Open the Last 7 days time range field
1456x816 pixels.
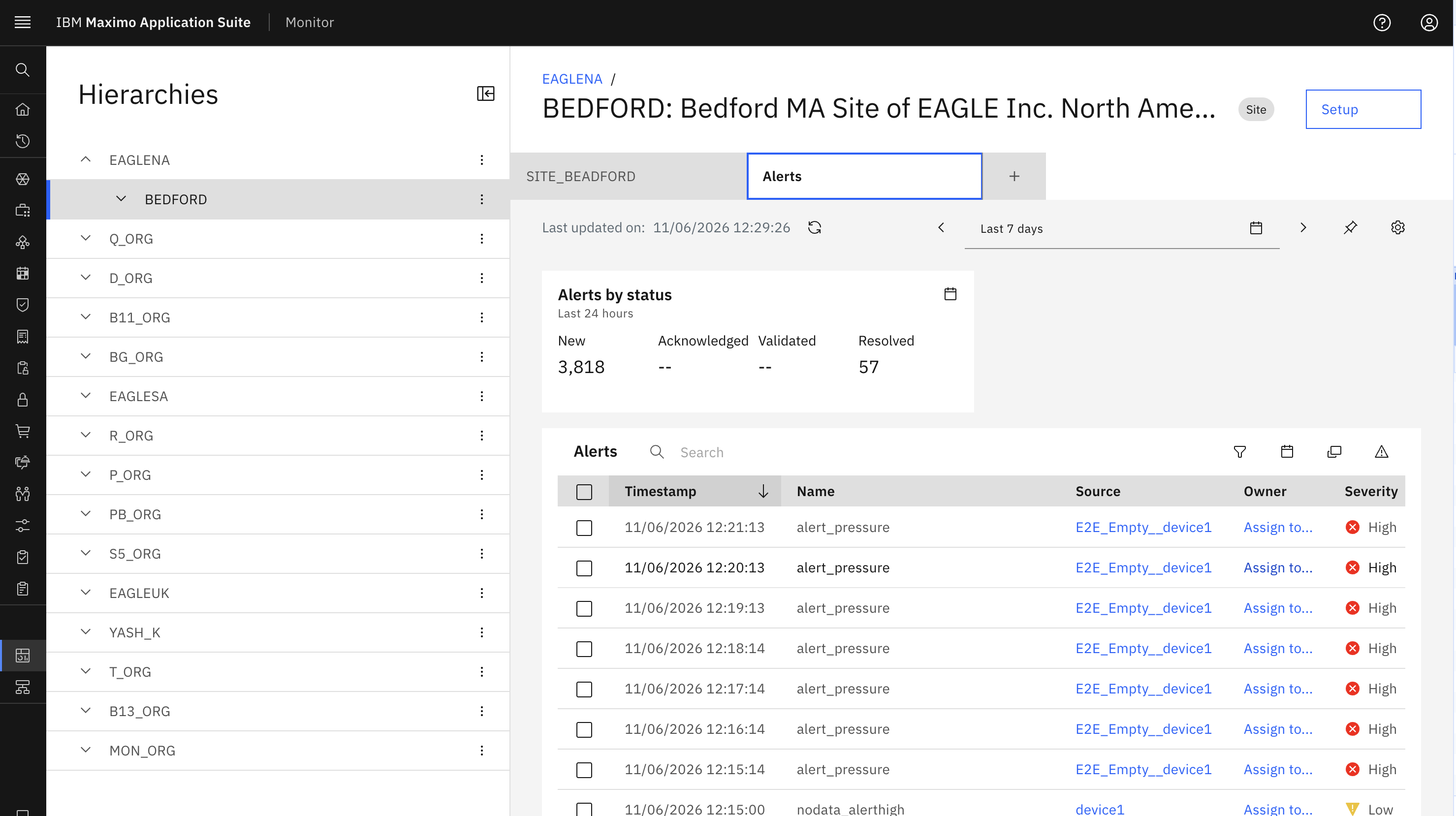point(1121,228)
